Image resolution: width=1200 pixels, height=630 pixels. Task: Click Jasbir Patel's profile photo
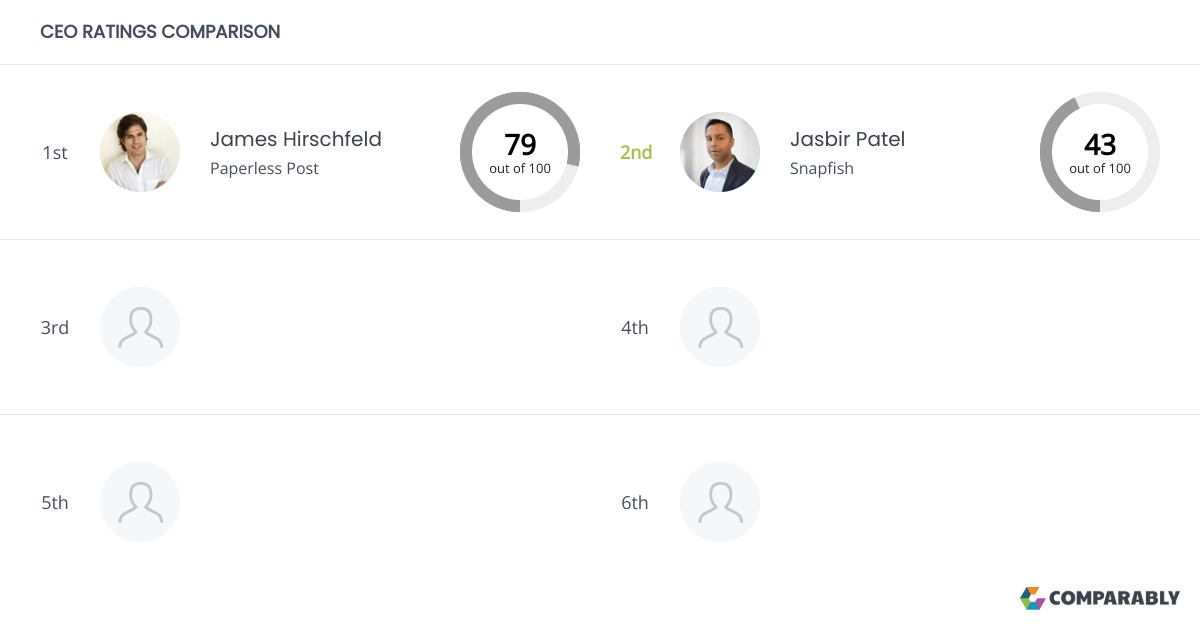tap(720, 152)
